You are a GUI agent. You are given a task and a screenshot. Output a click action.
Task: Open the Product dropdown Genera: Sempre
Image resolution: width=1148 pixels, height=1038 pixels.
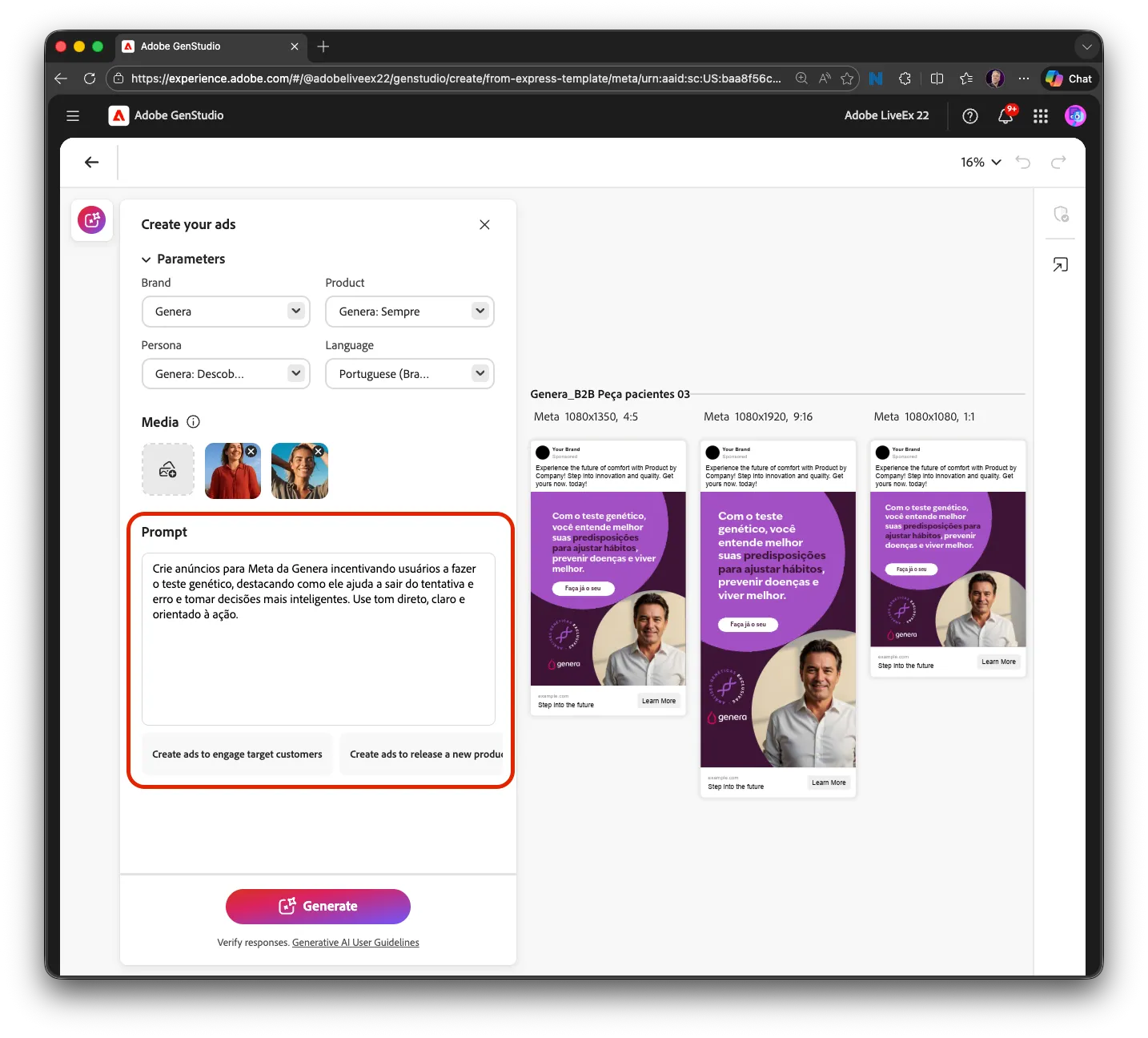pos(410,312)
